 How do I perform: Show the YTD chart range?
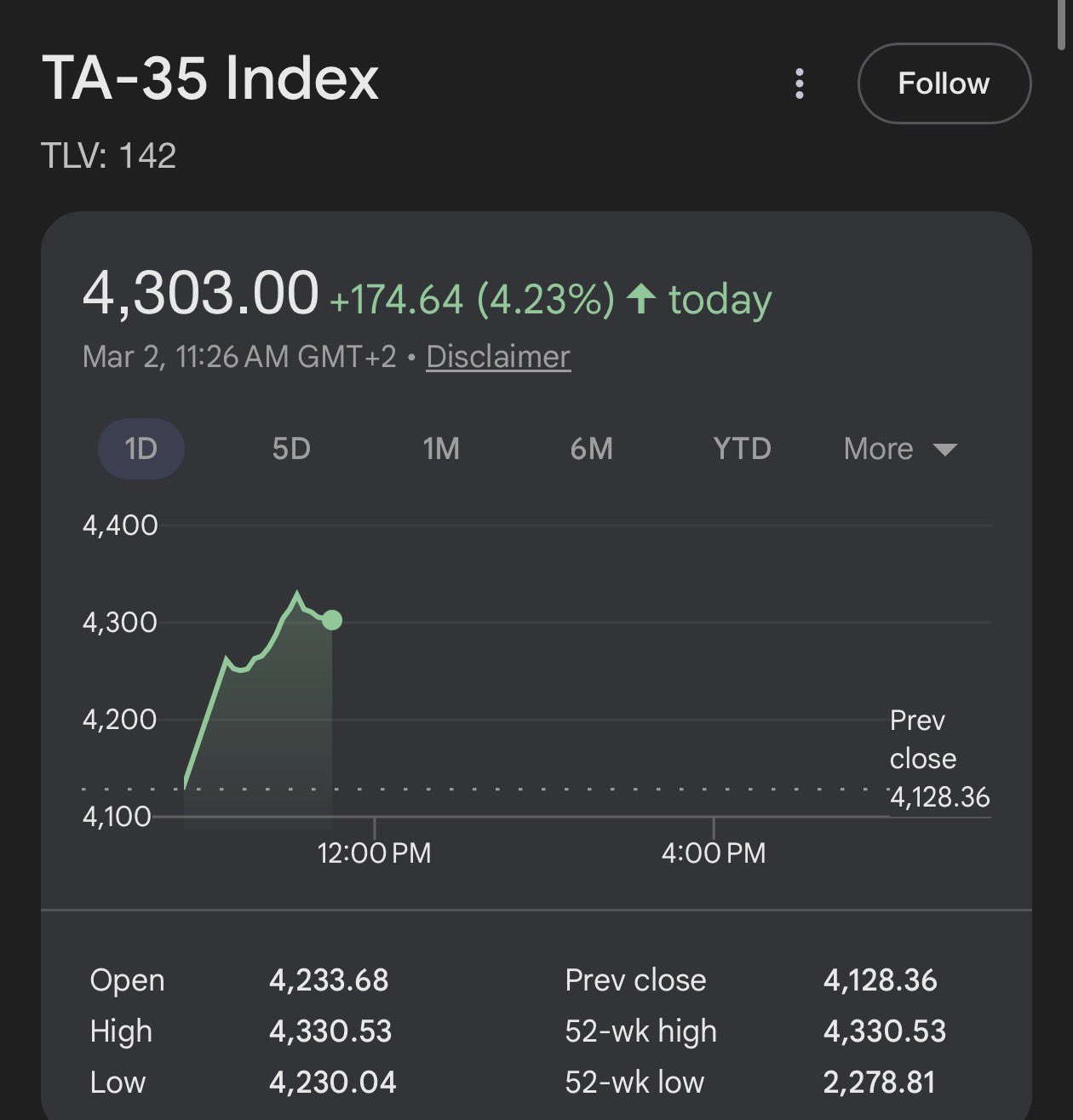click(742, 449)
